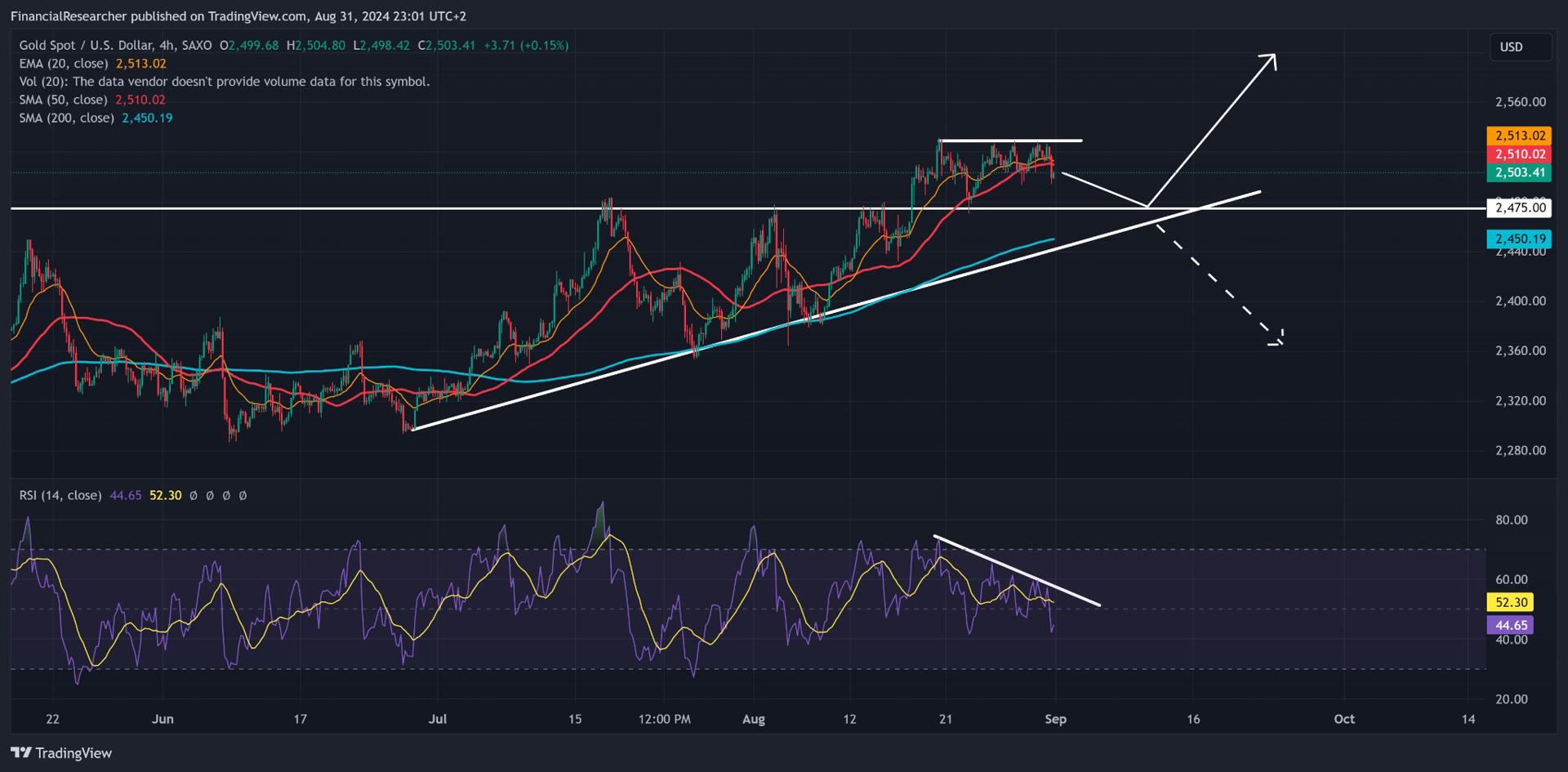The image size is (1568, 772).
Task: Expand the USD currency selector
Action: (x=1521, y=47)
